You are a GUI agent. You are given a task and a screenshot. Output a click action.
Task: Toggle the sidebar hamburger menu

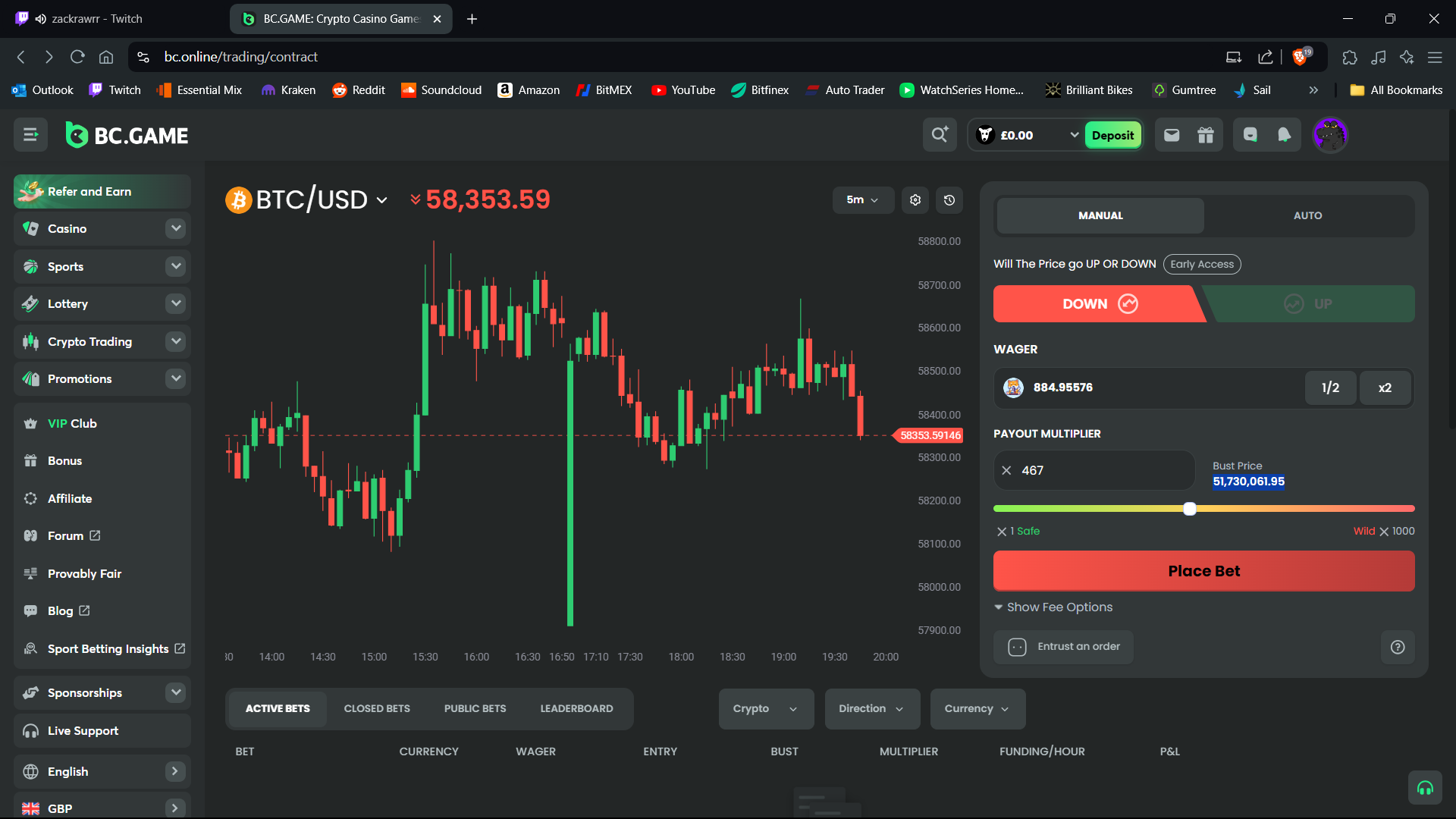point(30,135)
